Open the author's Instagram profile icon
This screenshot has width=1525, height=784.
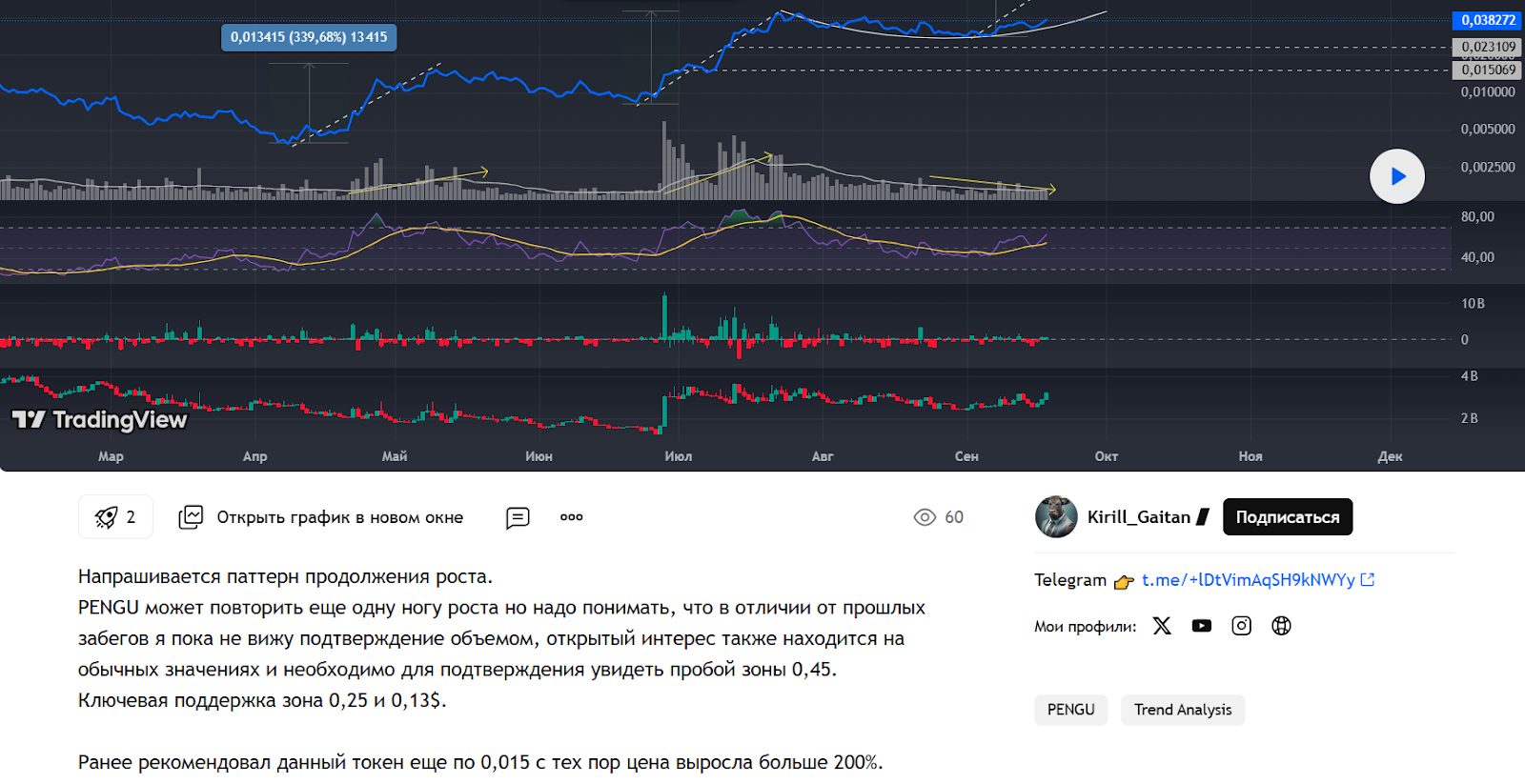coord(1241,626)
